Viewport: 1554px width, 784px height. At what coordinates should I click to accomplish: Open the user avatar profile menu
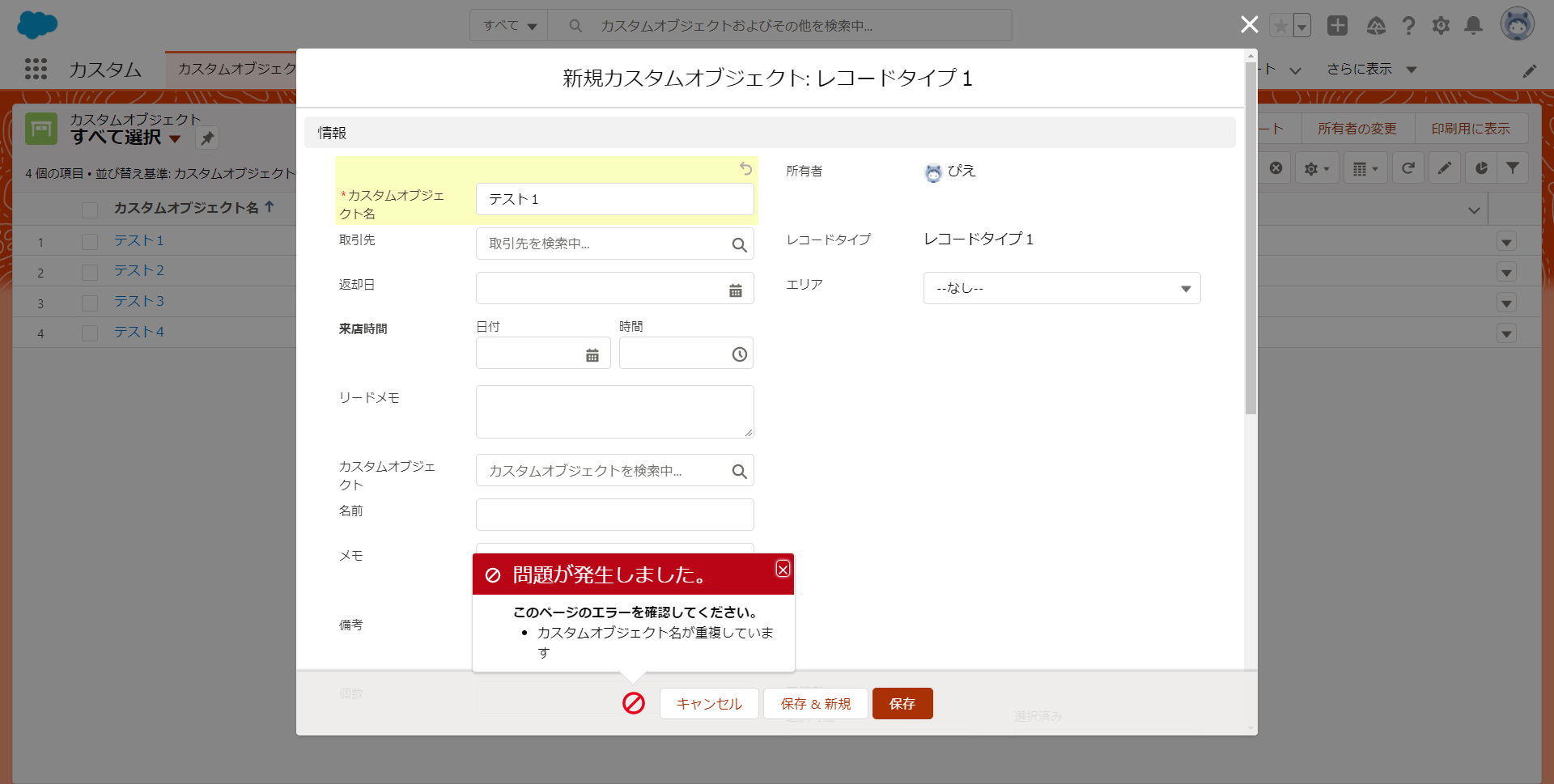pos(1518,24)
